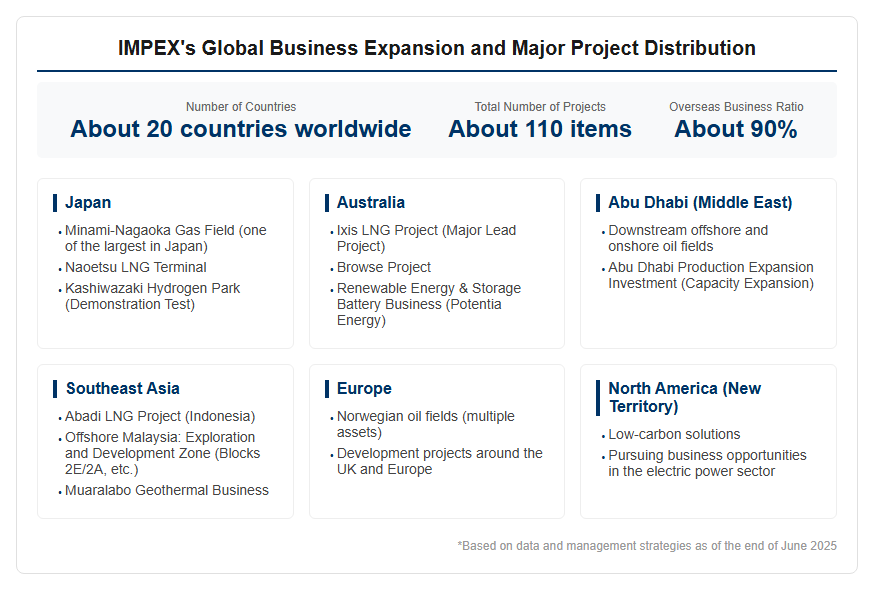874x590 pixels.
Task: Select the Naoetsu LNG Terminal item
Action: [x=135, y=268]
